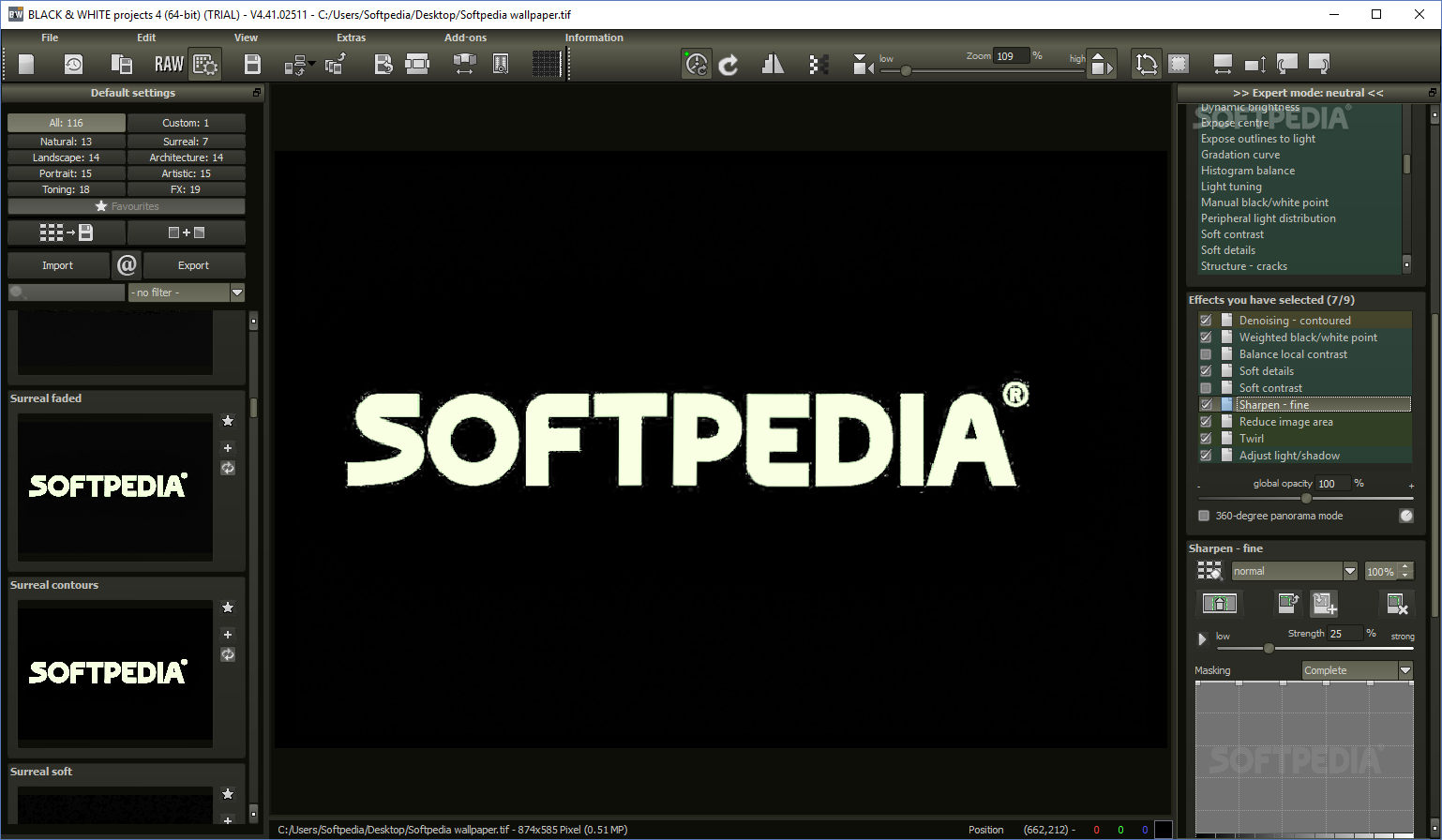Click the star icon on Surreal contours preset
This screenshot has height=840, width=1442.
(x=228, y=607)
